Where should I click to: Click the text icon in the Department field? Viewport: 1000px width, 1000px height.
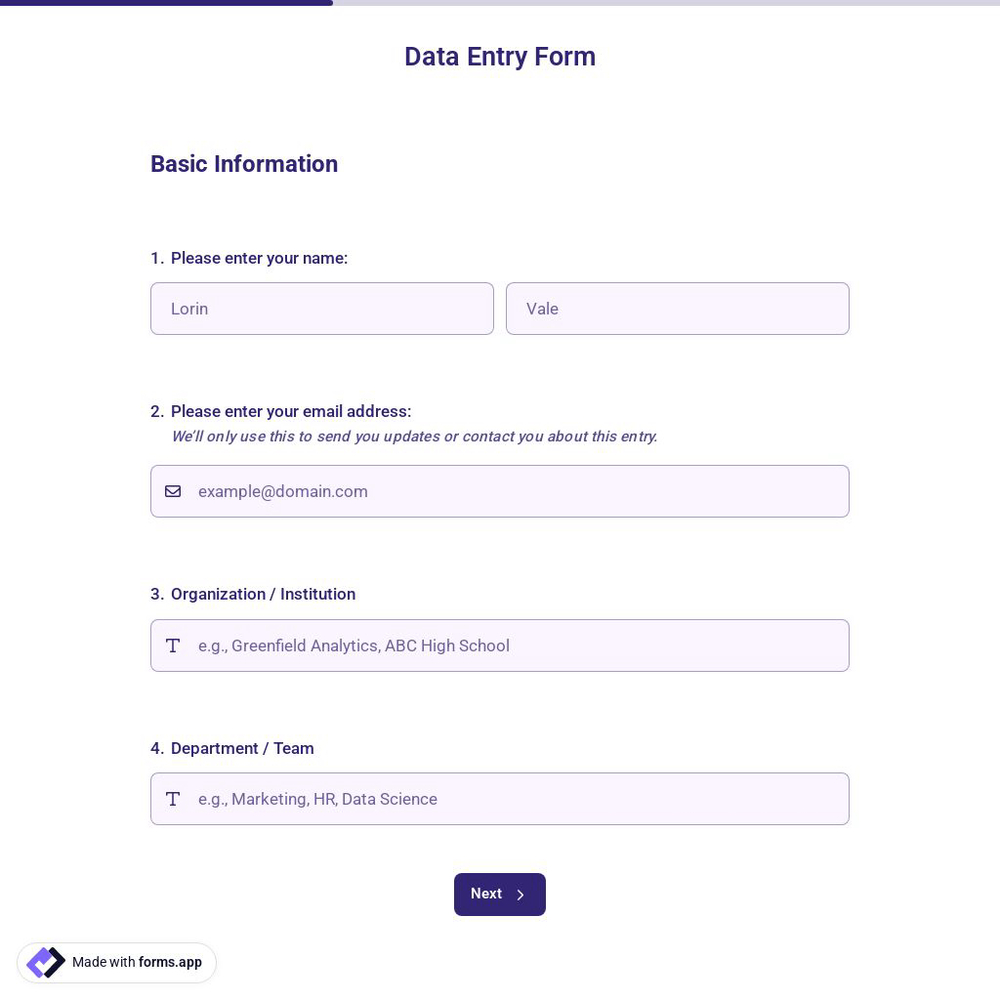click(173, 798)
